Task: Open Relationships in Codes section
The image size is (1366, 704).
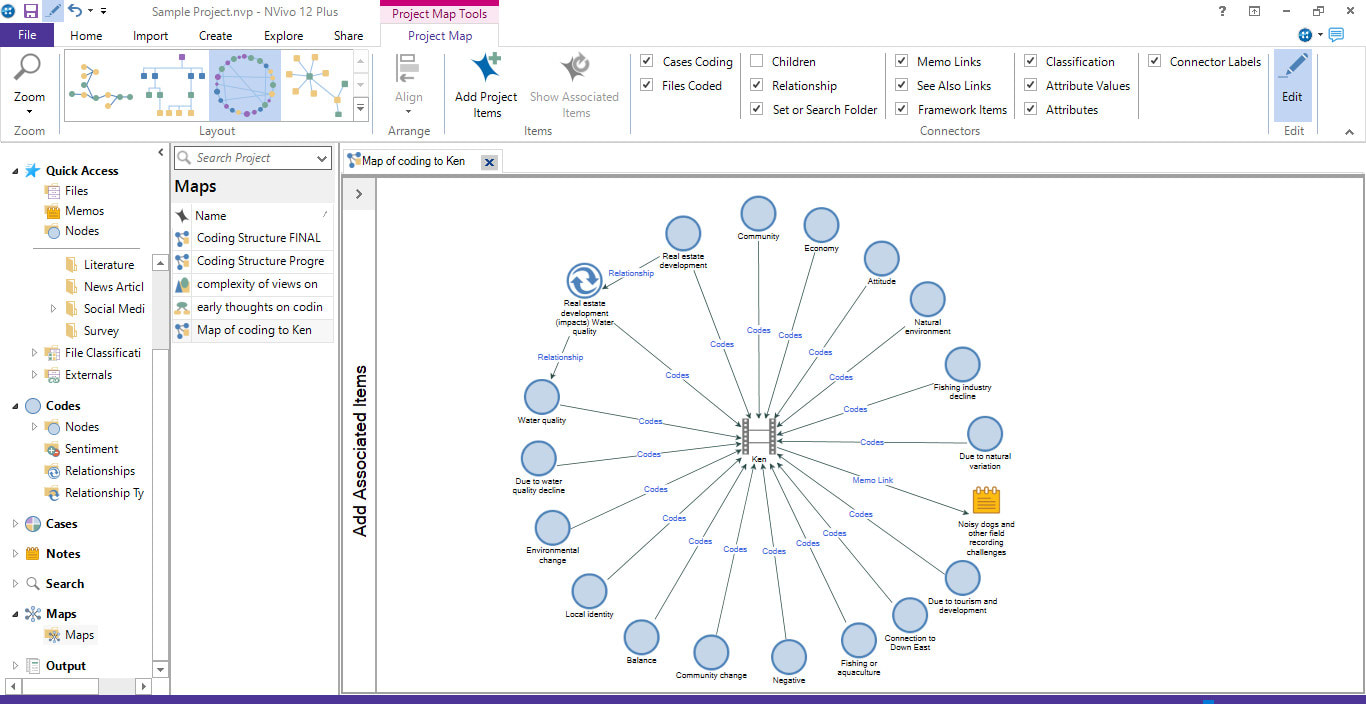Action: 99,471
